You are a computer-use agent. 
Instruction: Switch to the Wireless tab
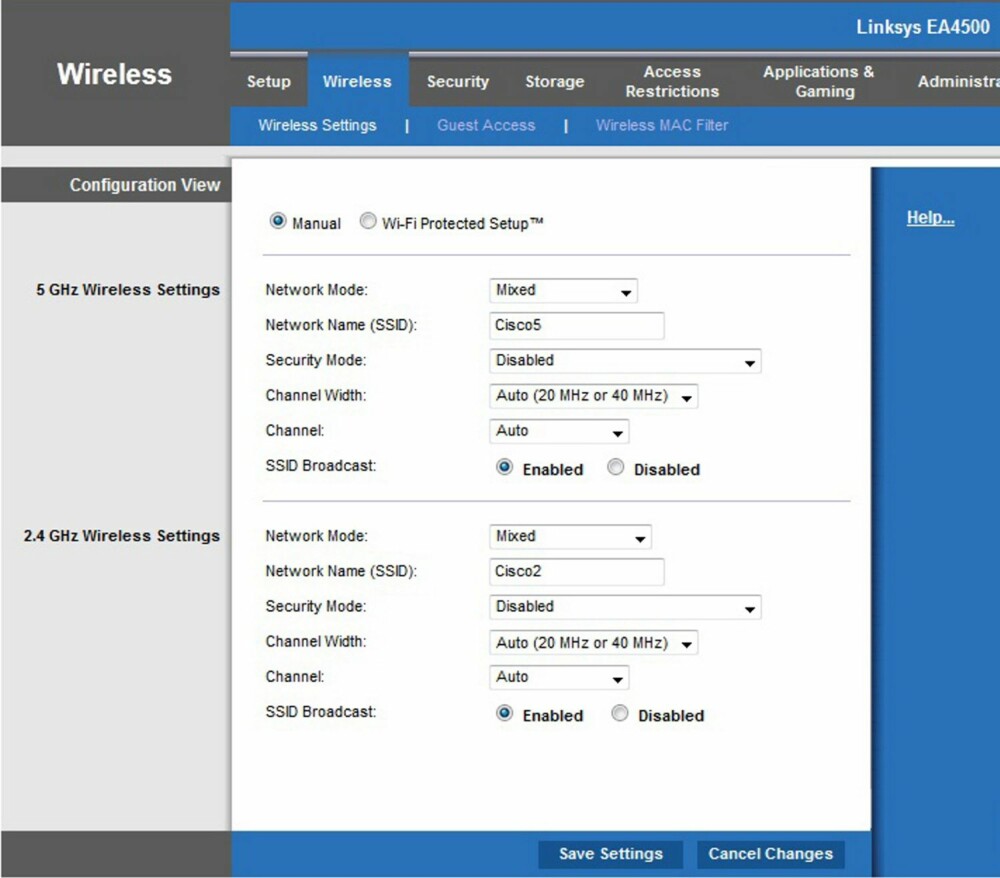357,82
